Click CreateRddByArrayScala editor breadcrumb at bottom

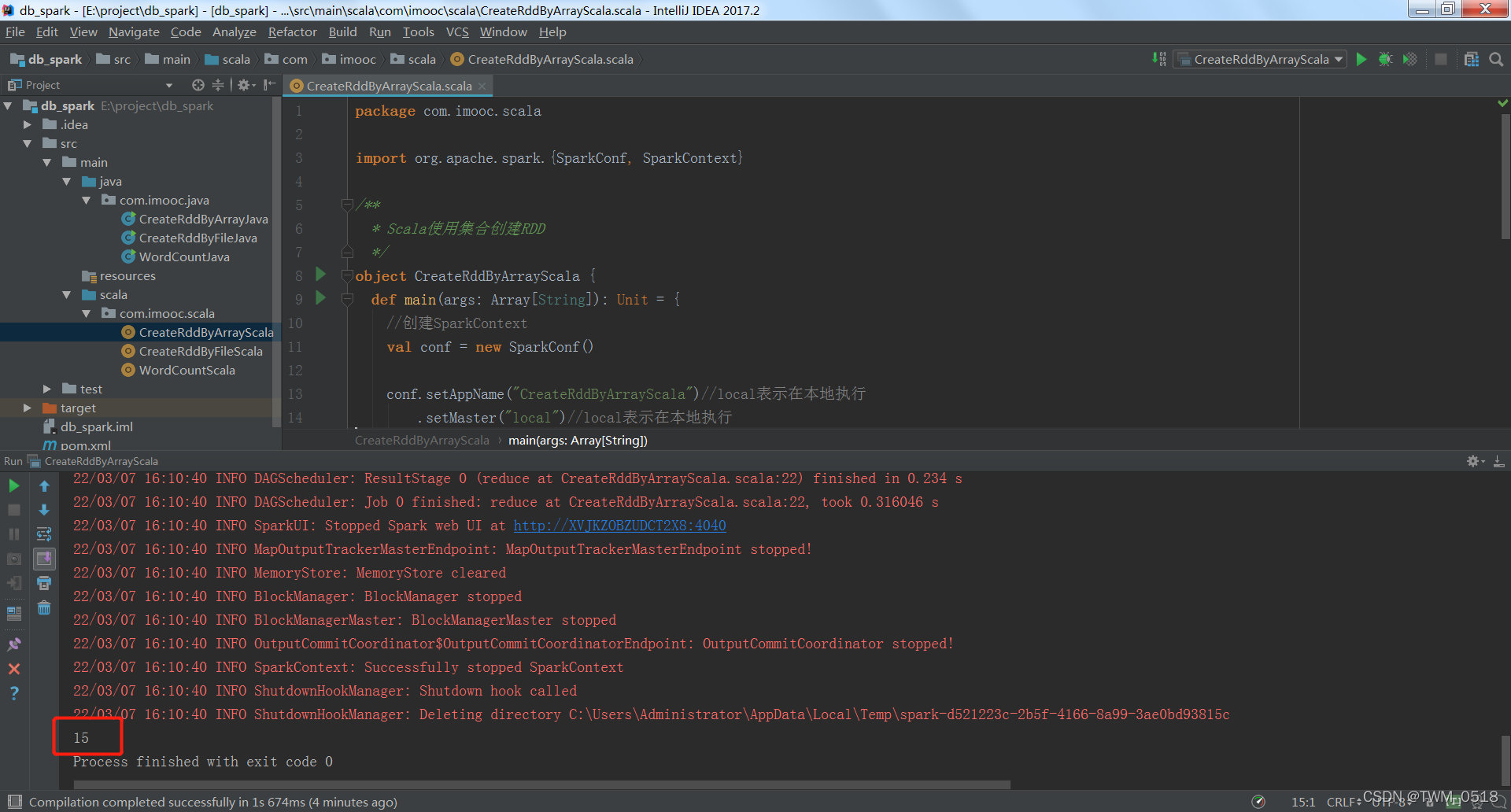[422, 441]
